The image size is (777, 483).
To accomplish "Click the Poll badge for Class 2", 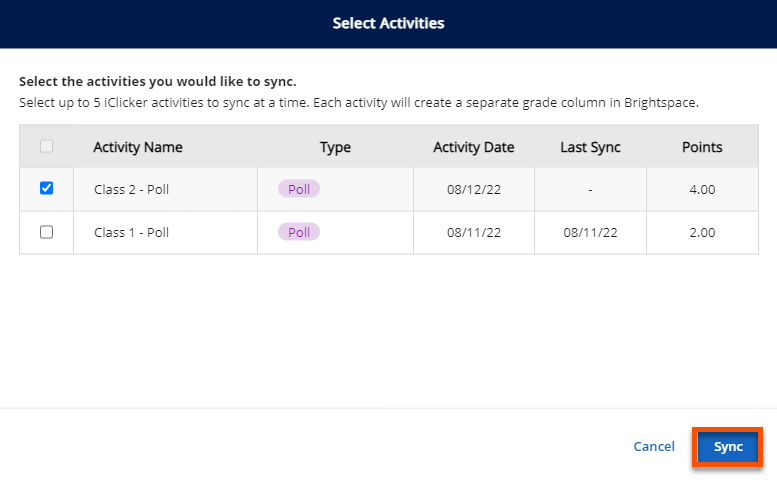I will (x=299, y=189).
